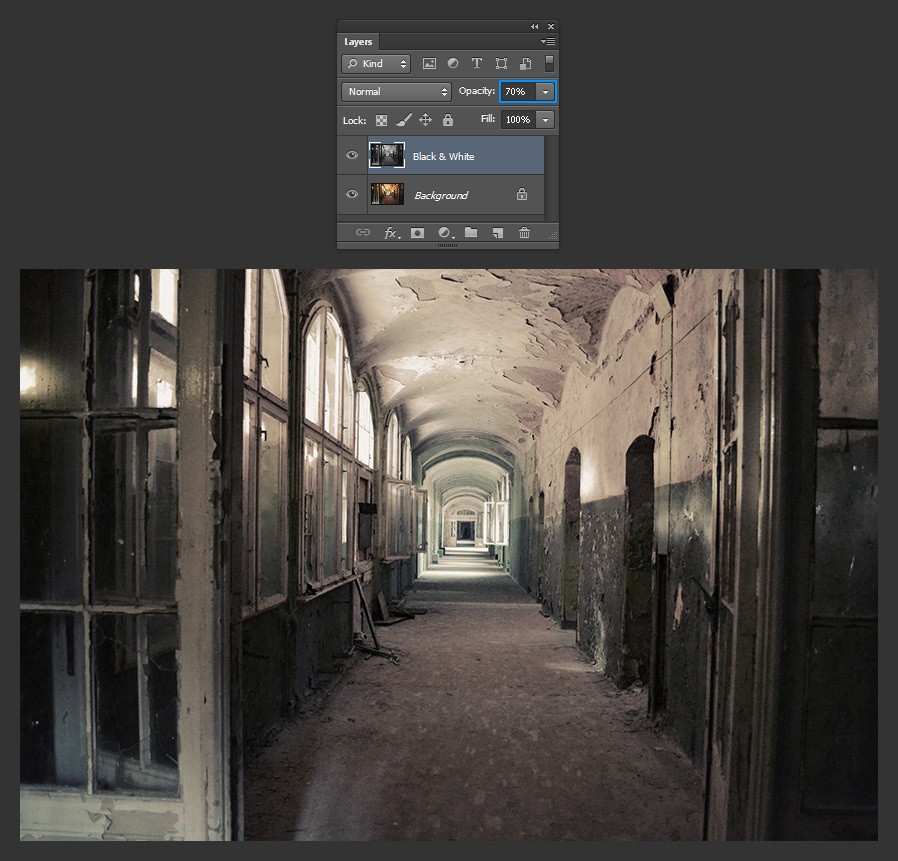
Task: Lock all padlock icon
Action: tap(448, 120)
